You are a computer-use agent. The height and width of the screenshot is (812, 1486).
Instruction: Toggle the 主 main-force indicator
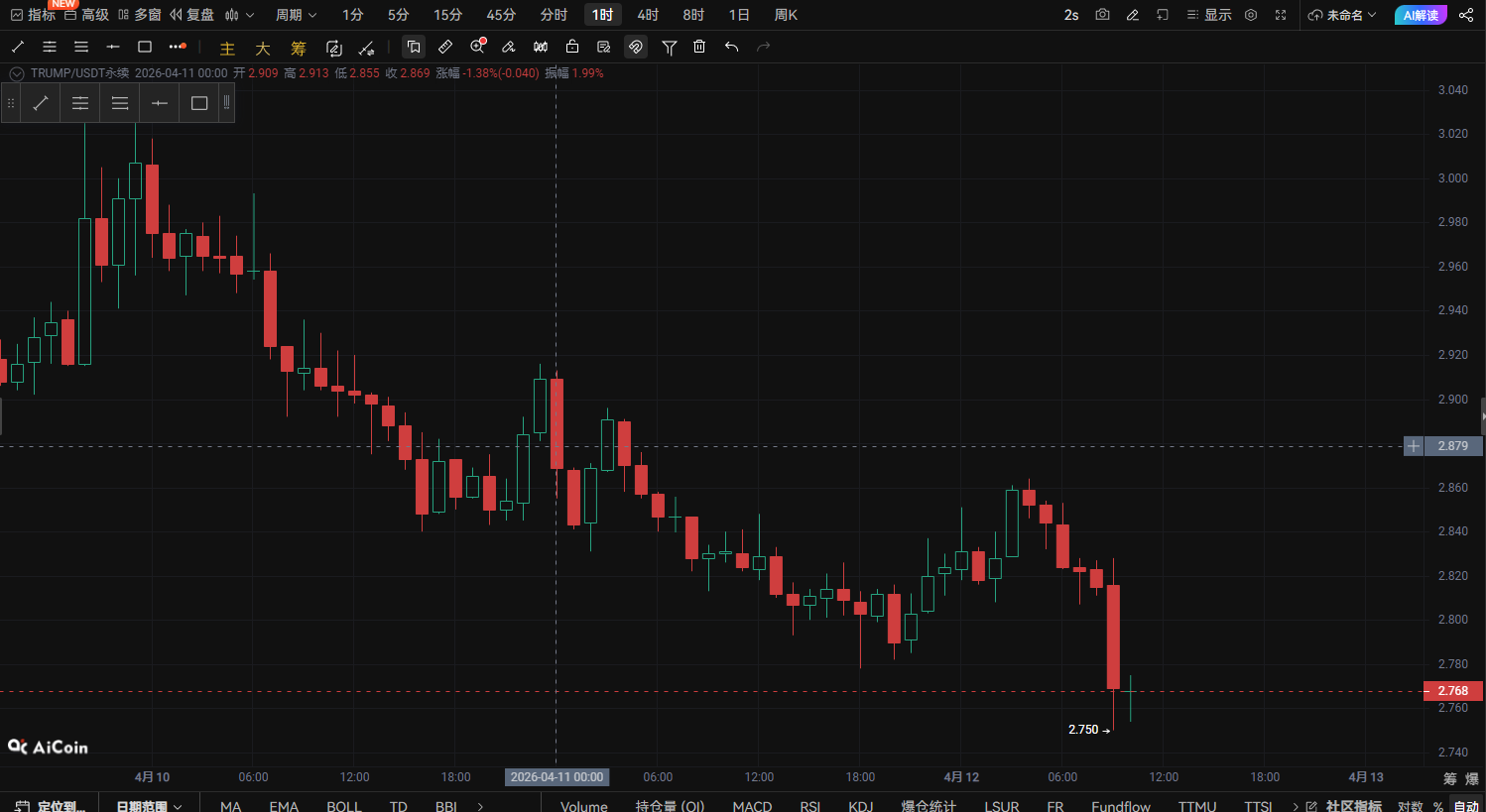[x=227, y=48]
